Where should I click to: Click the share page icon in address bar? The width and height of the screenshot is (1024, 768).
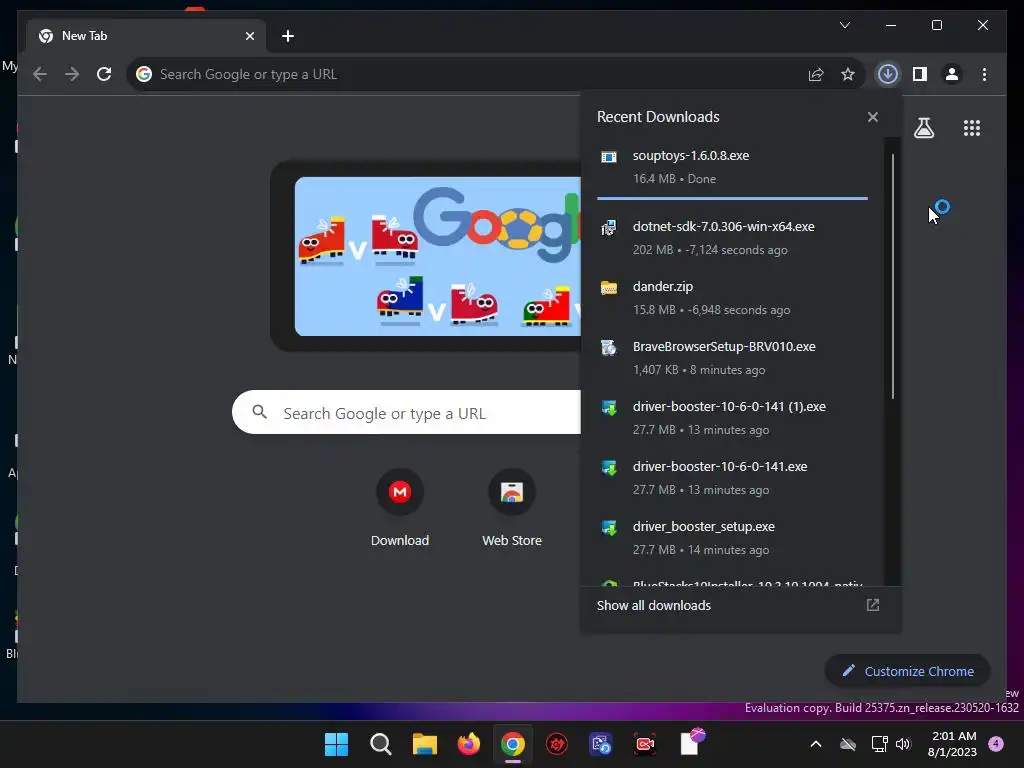[x=816, y=74]
